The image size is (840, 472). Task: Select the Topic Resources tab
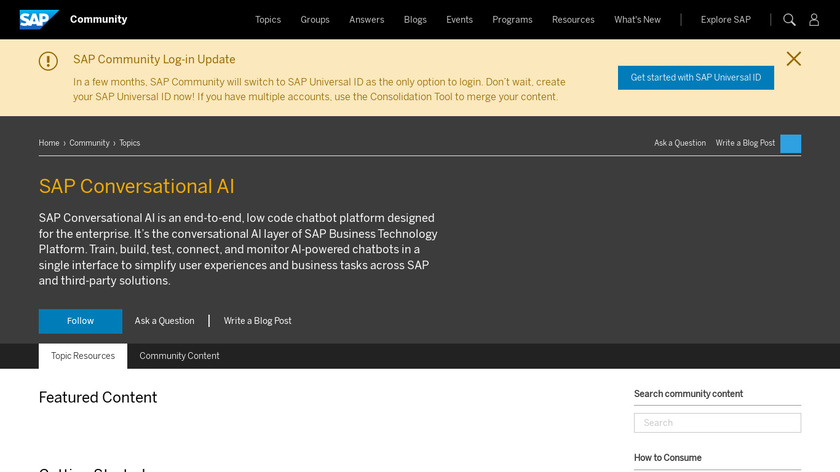pos(83,356)
